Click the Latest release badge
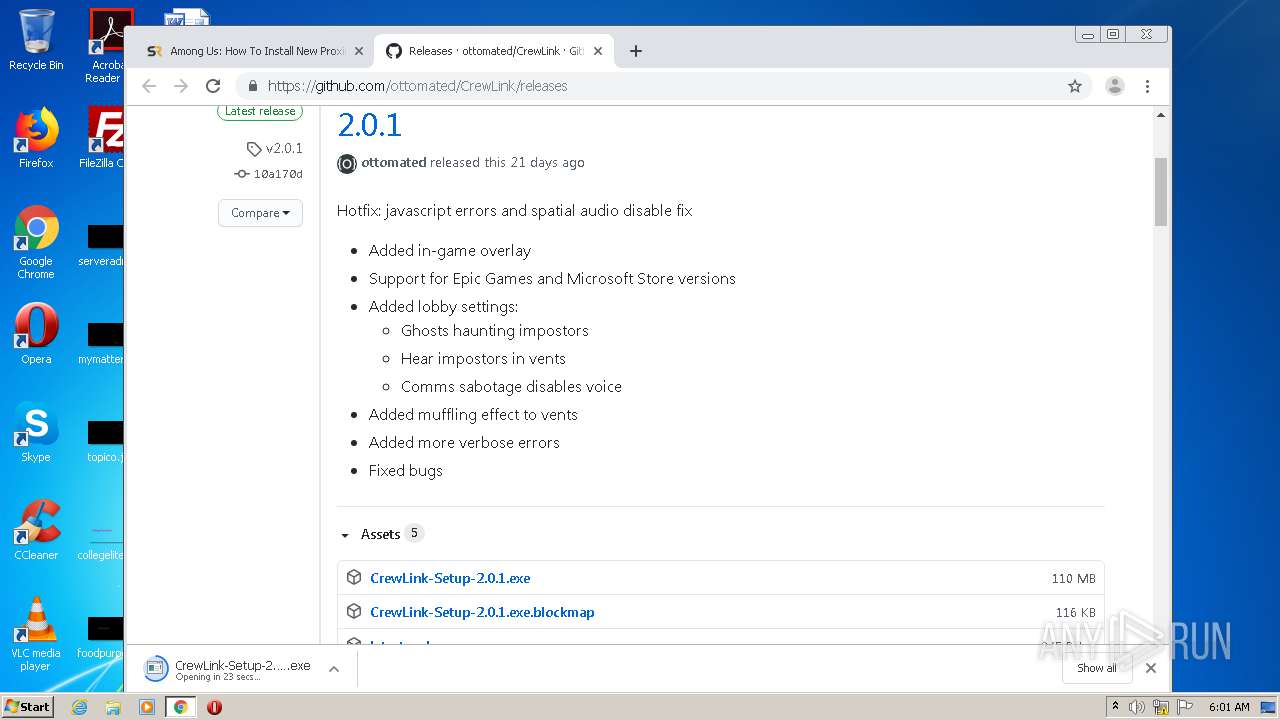The width and height of the screenshot is (1280, 720). coord(260,111)
